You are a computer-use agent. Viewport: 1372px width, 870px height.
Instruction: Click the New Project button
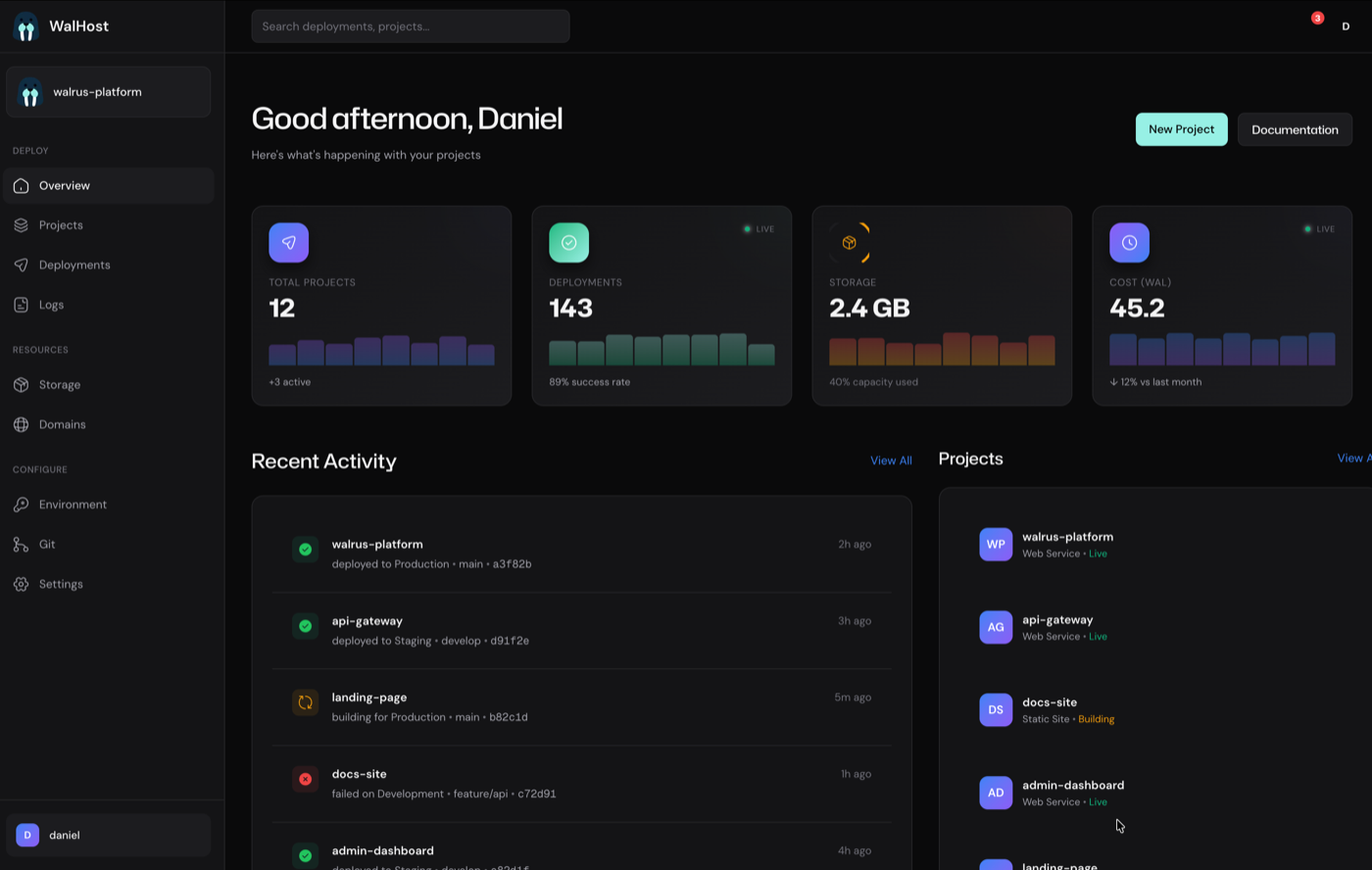click(x=1181, y=129)
